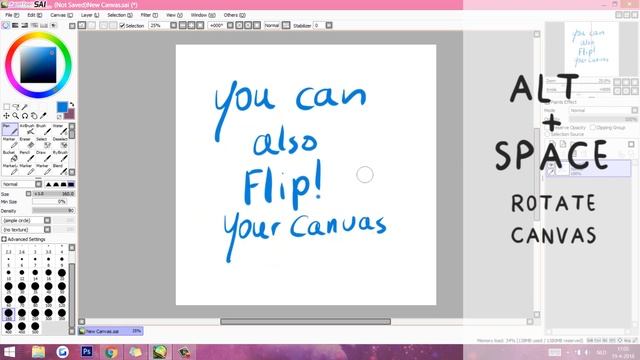This screenshot has width=640, height=360.
Task: Select the zoom magnifier tool
Action: (x=16, y=116)
